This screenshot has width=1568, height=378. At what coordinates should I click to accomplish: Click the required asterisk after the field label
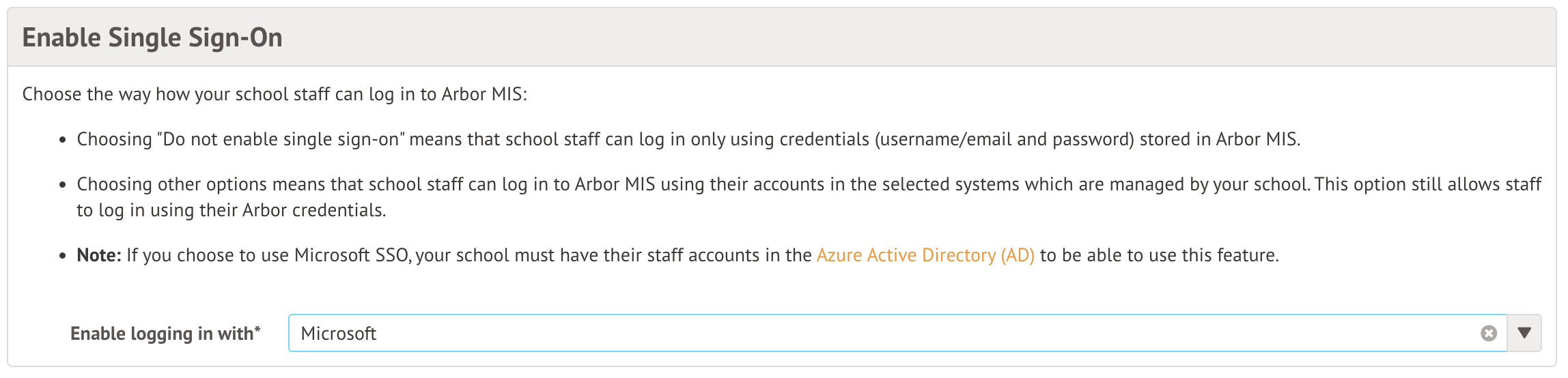[257, 330]
